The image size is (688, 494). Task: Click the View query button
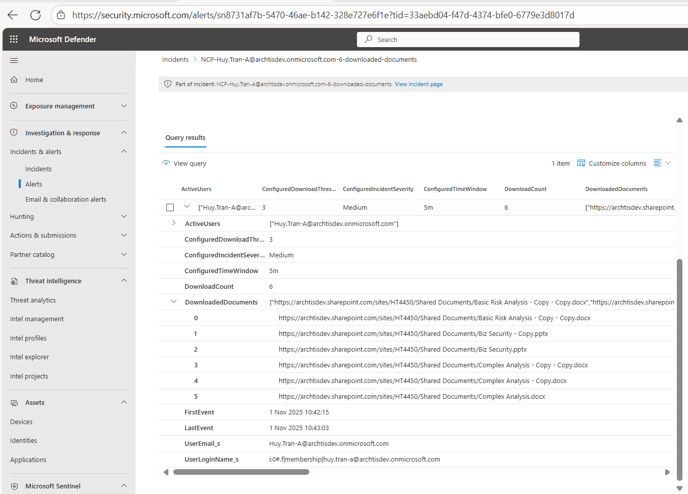click(185, 163)
